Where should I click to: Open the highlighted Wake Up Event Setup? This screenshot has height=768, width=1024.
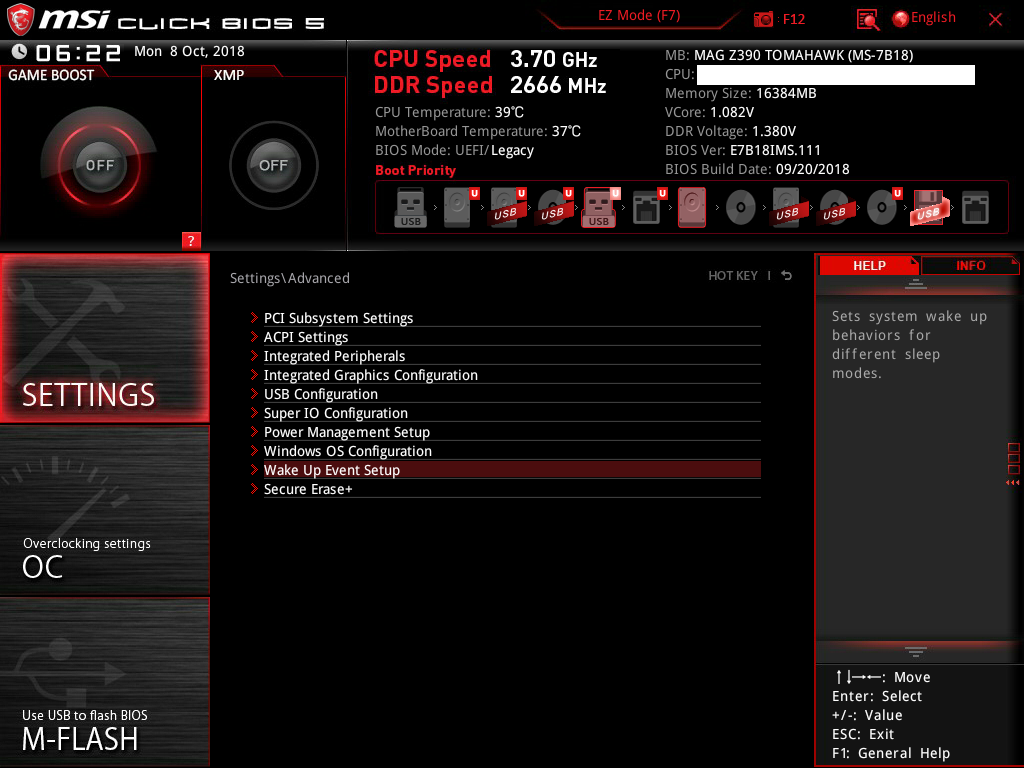(505, 470)
